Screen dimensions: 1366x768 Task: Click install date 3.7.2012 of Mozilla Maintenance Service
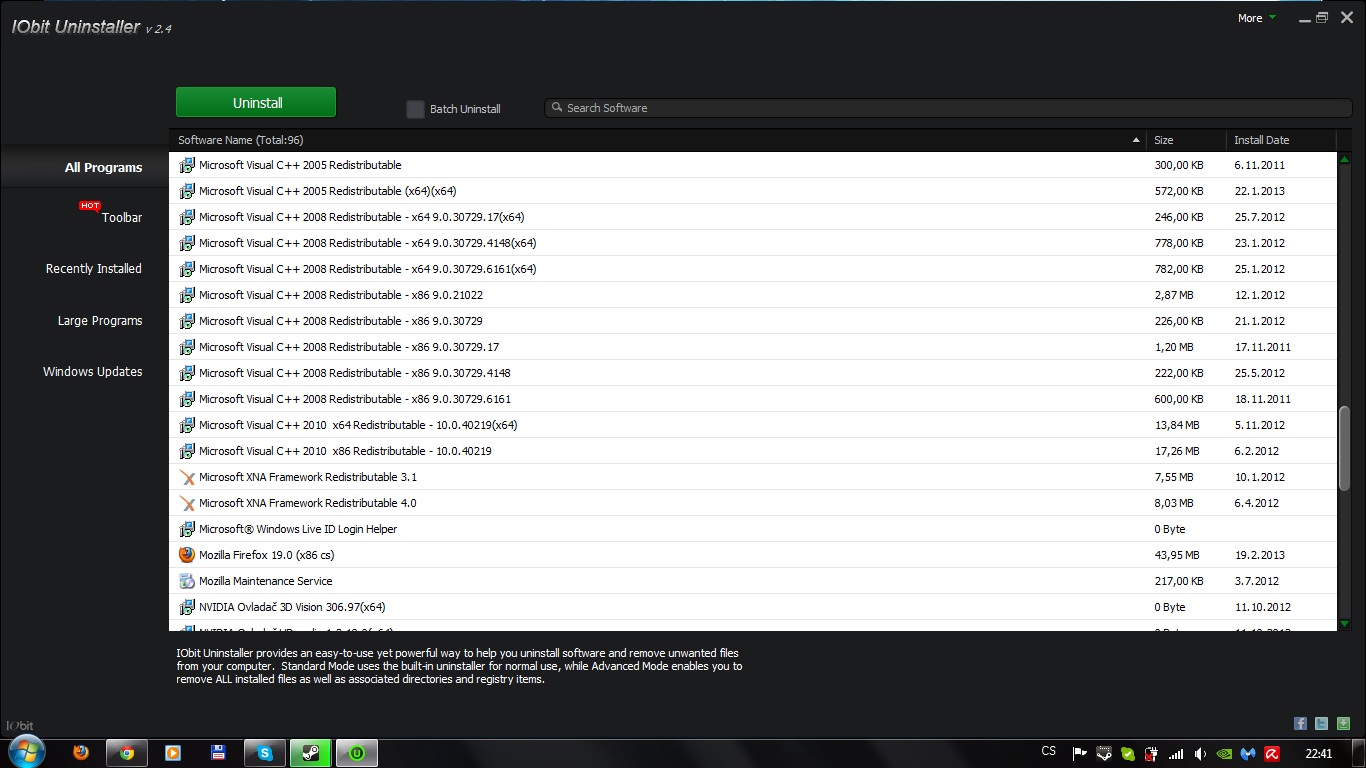click(x=1256, y=581)
